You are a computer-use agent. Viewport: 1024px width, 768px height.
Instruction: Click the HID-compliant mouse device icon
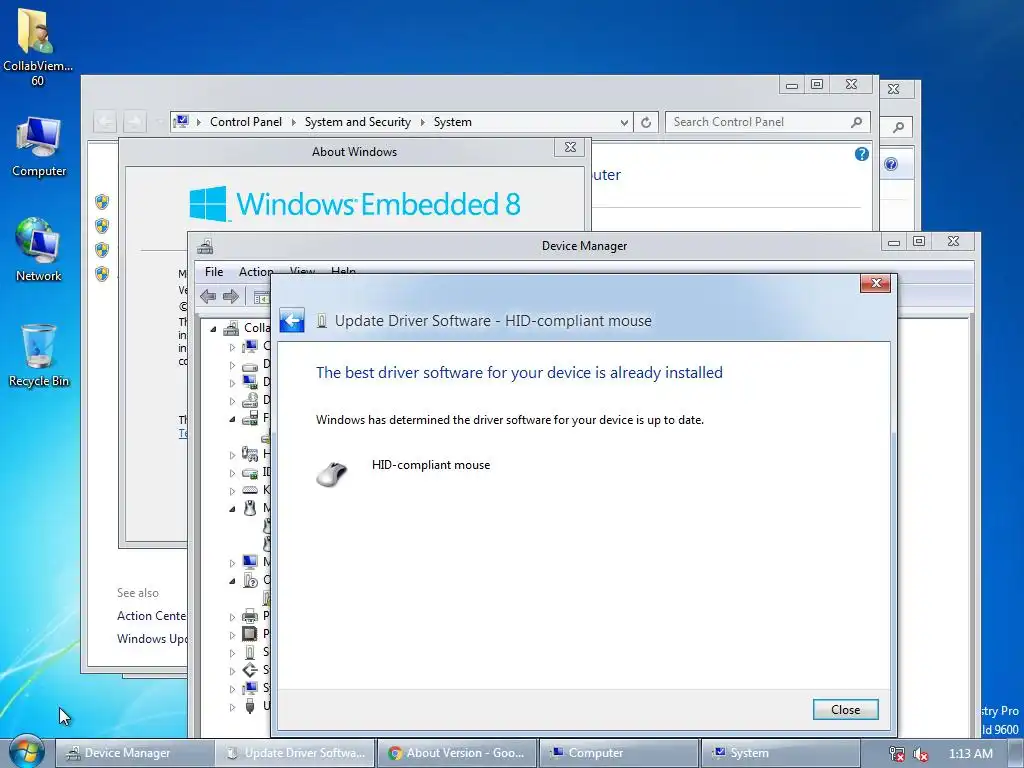tap(332, 473)
